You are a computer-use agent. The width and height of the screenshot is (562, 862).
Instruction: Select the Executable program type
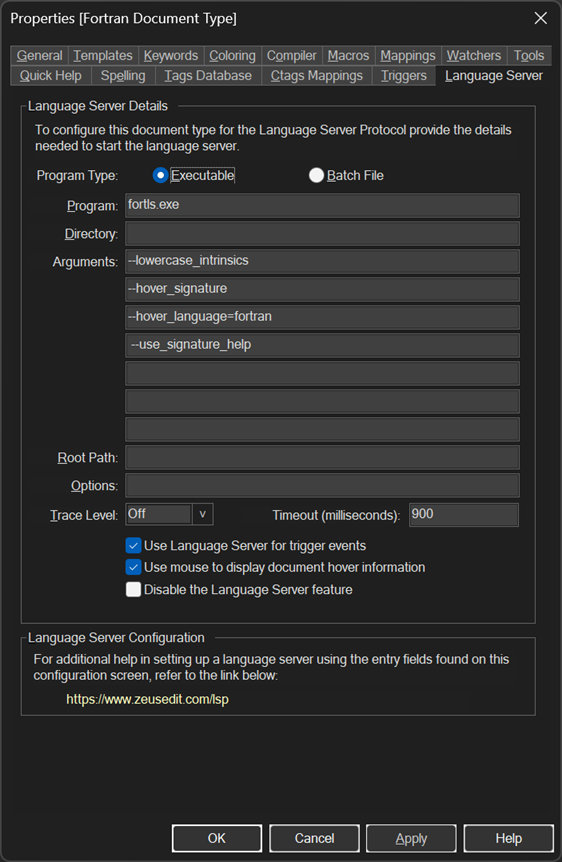tap(160, 175)
